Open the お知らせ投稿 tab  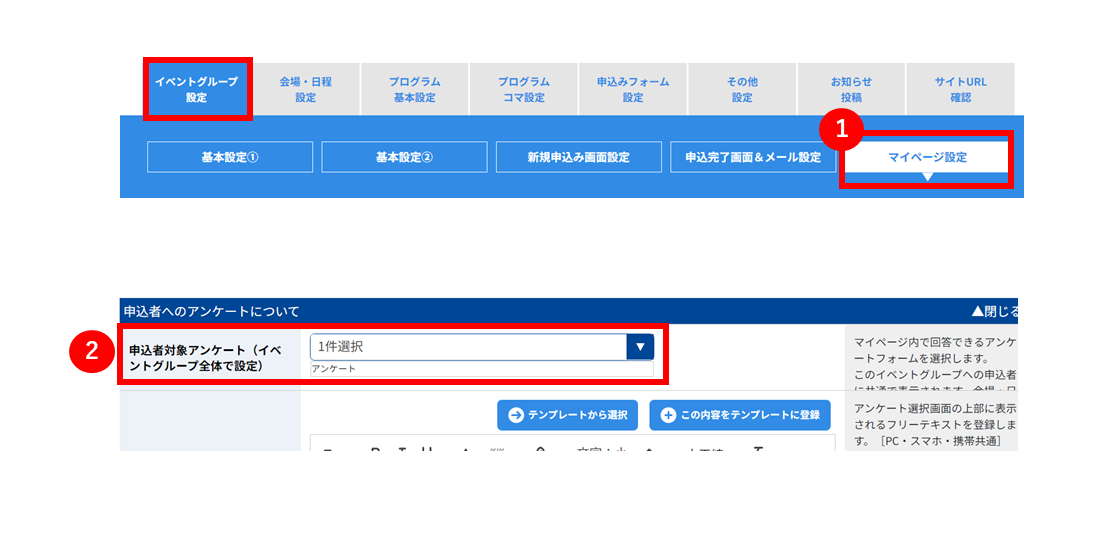[x=851, y=89]
